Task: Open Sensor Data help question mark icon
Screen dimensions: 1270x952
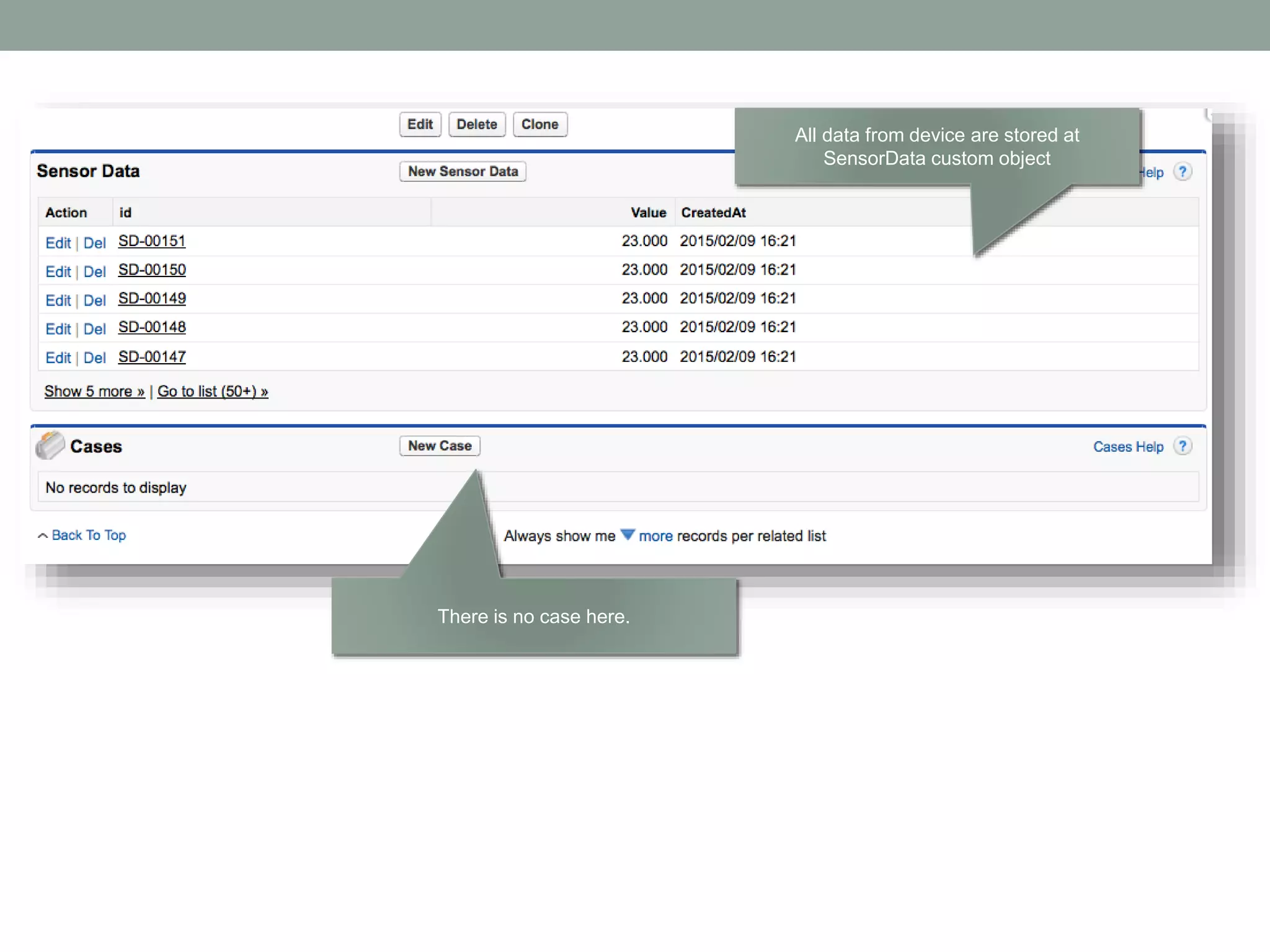Action: click(1183, 172)
